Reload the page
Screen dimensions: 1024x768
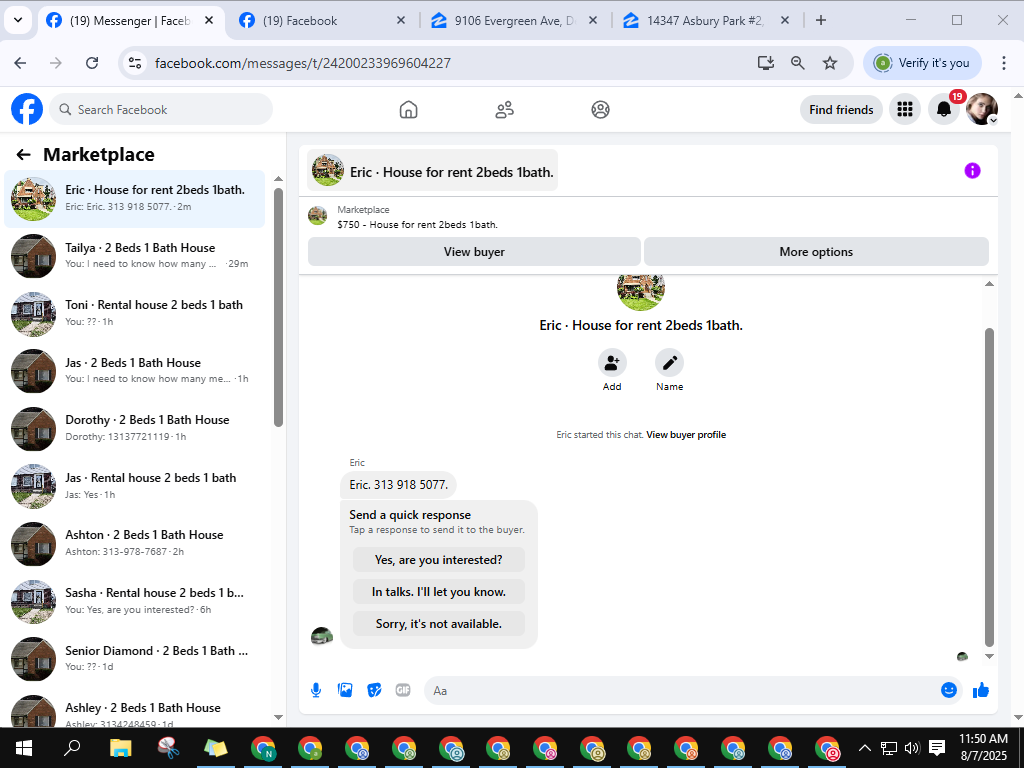tap(92, 63)
